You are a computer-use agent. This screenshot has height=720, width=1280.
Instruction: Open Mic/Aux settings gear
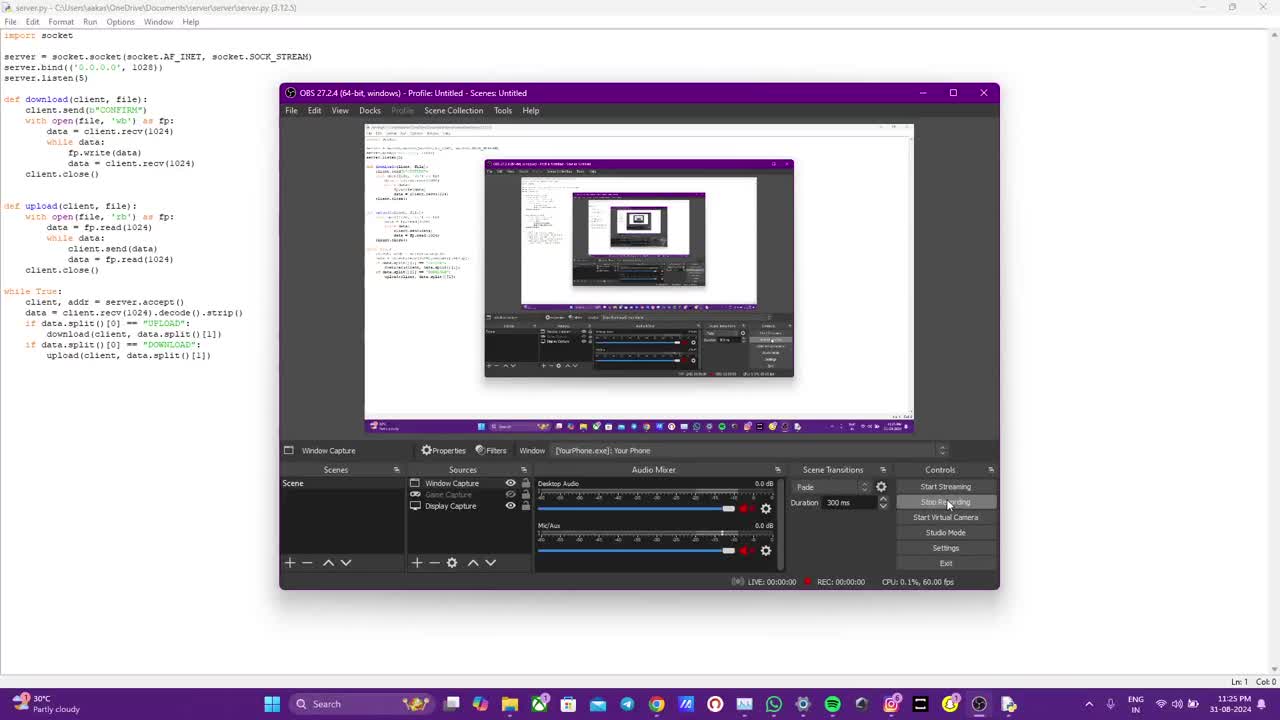(x=766, y=551)
